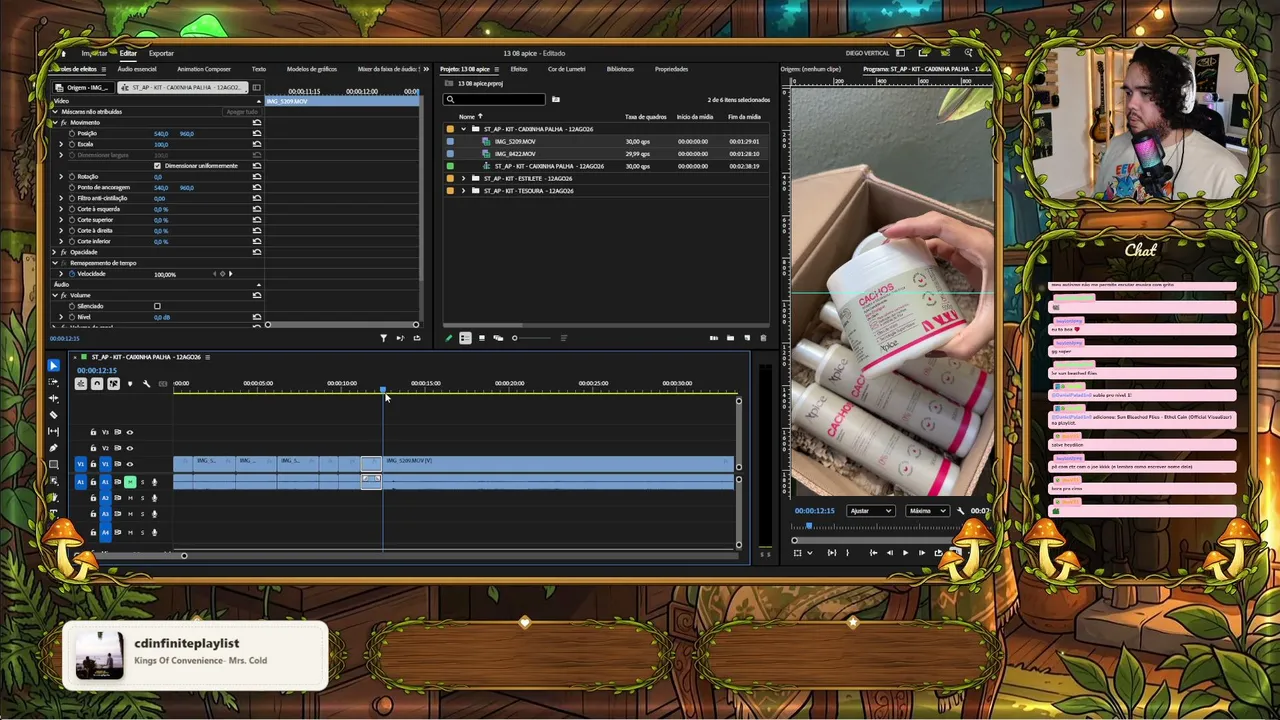Image resolution: width=1280 pixels, height=720 pixels.
Task: Select the Pen tool
Action: pos(54,447)
